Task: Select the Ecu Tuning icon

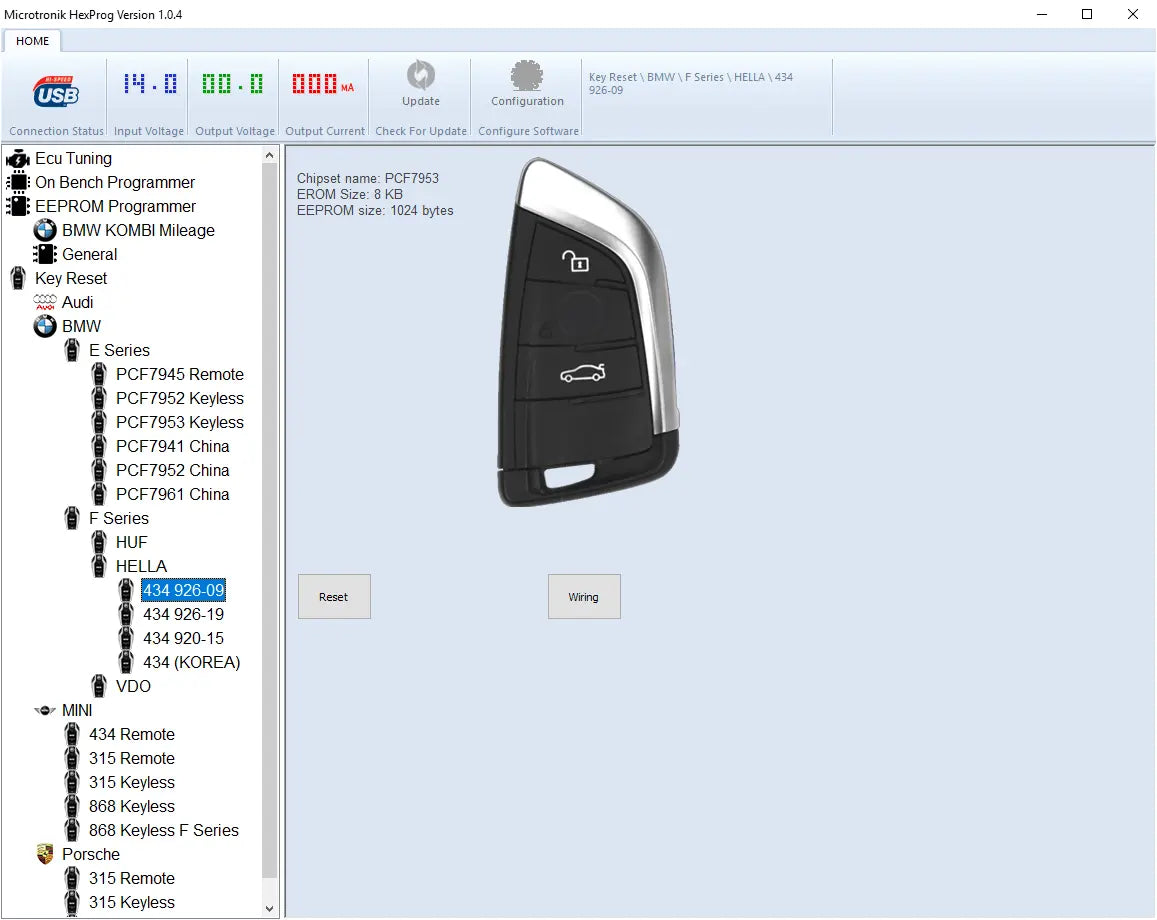Action: pos(18,158)
